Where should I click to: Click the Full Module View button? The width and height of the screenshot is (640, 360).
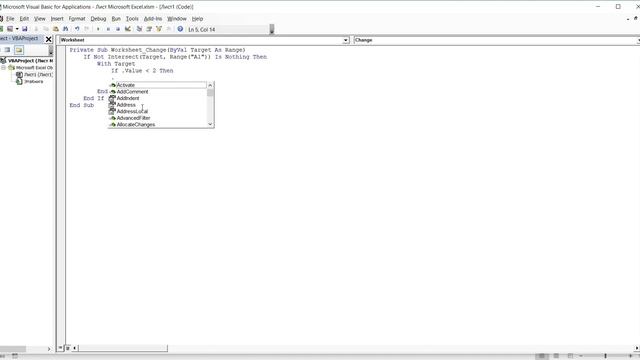tap(68, 348)
